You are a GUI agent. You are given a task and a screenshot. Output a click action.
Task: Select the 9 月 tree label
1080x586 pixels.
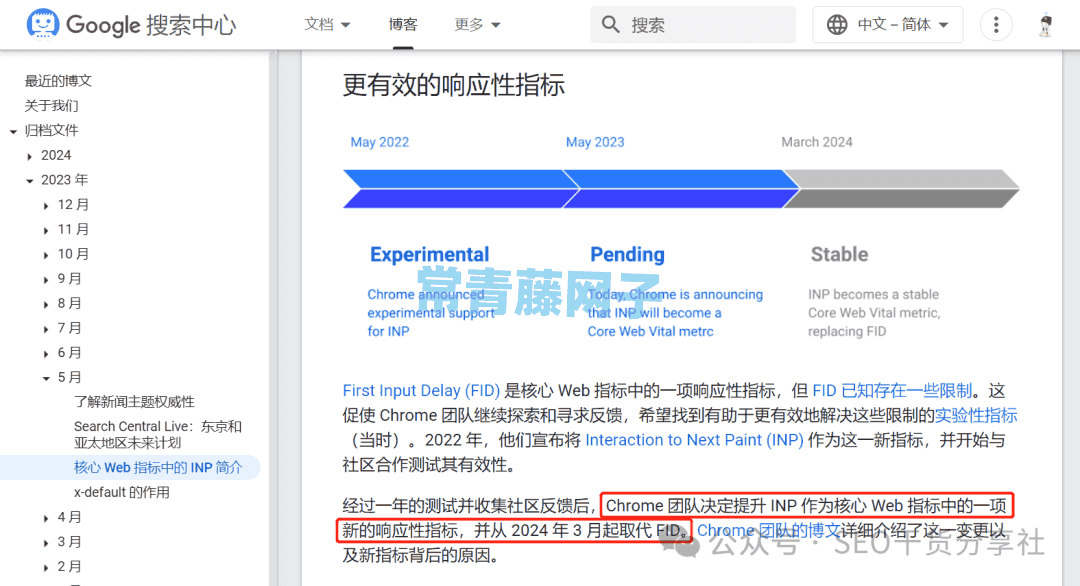coord(70,278)
